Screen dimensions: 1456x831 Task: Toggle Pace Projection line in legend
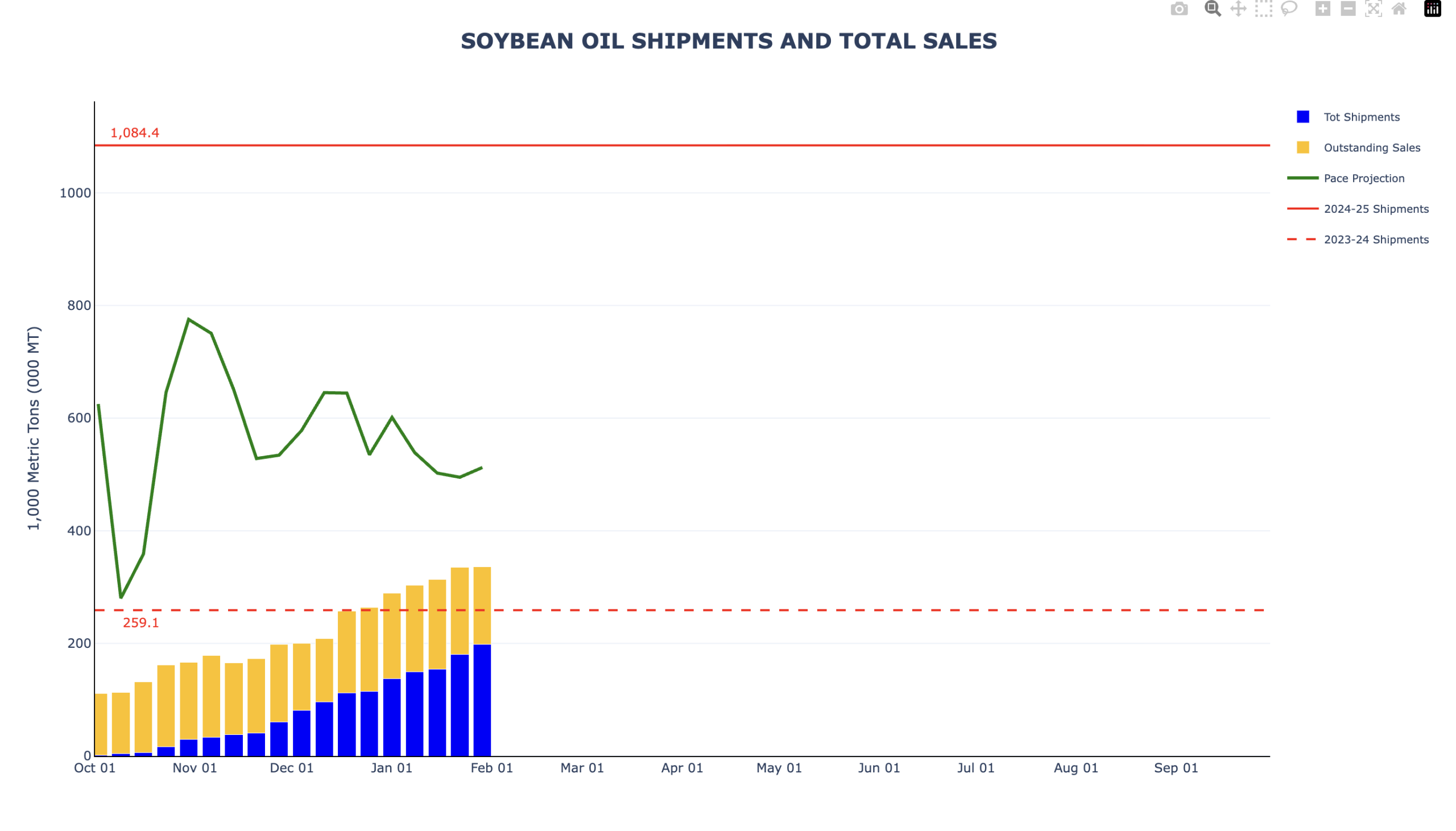1363,179
